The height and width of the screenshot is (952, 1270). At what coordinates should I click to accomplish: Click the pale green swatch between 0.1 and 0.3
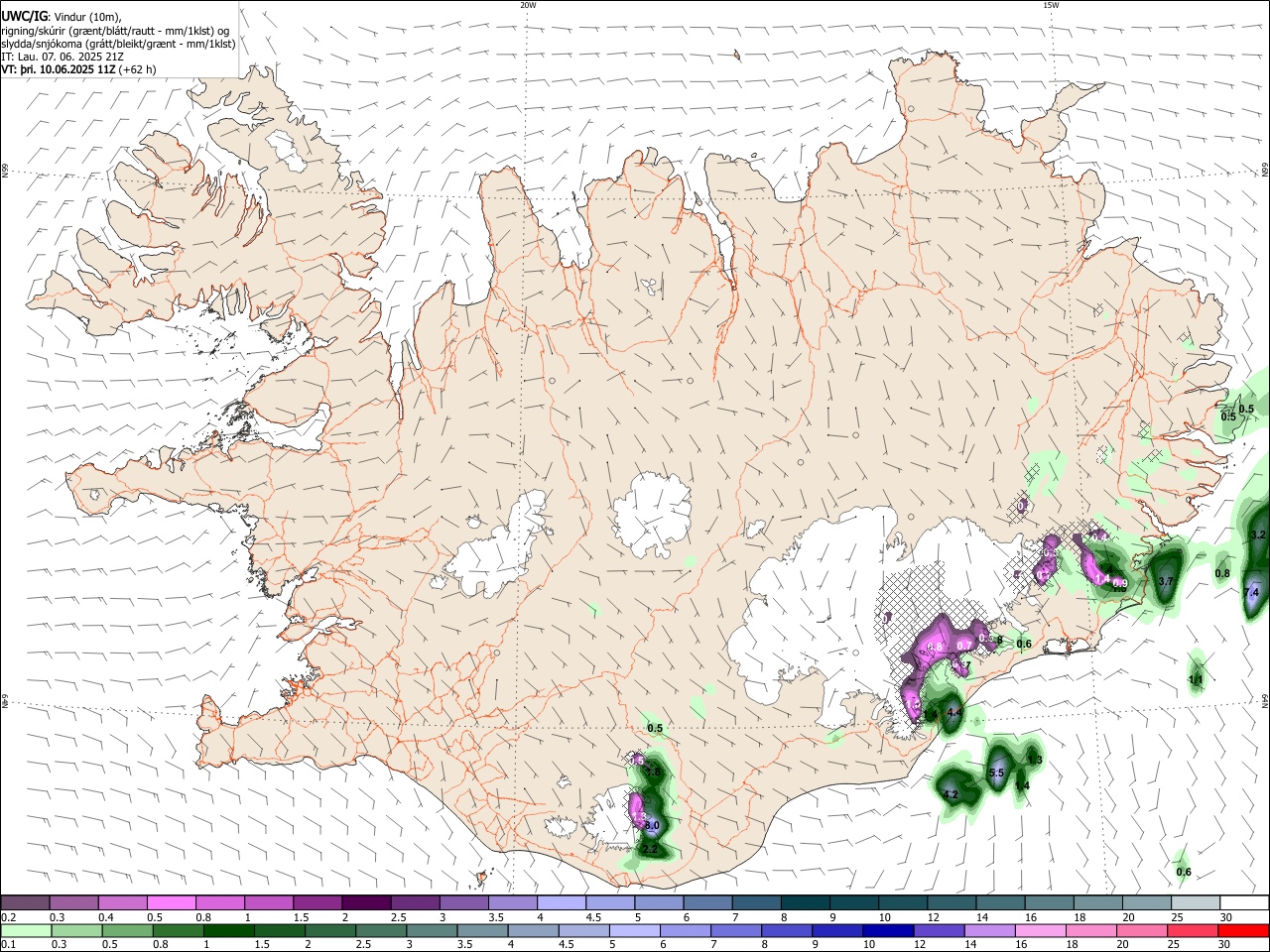pyautogui.click(x=26, y=930)
